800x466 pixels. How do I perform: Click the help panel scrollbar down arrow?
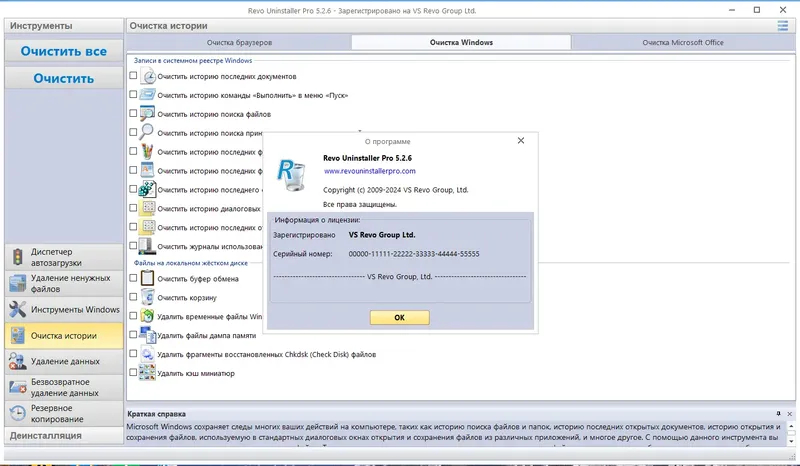click(x=791, y=441)
